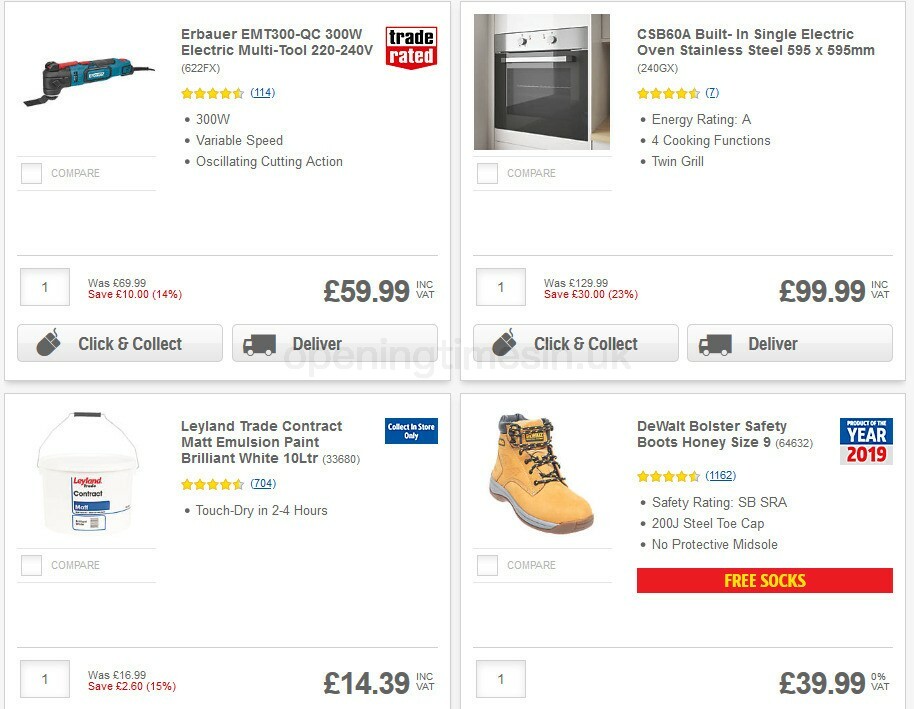The image size is (914, 709).
Task: Click the truck icon on the oven's Deliver button
Action: tap(714, 343)
